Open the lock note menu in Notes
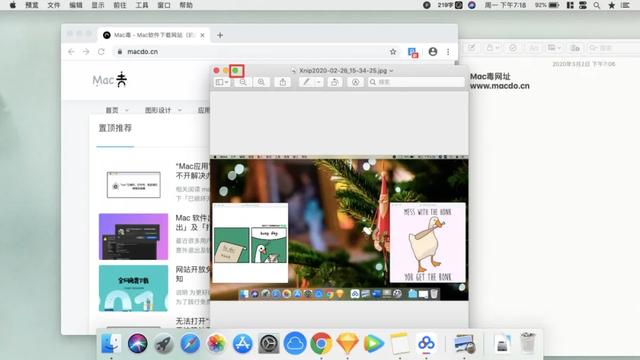640x360 pixels. 493,48
